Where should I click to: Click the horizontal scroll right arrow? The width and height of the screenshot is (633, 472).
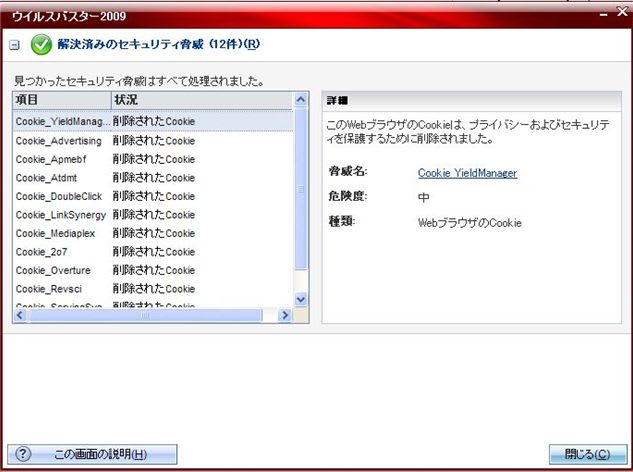pos(285,315)
